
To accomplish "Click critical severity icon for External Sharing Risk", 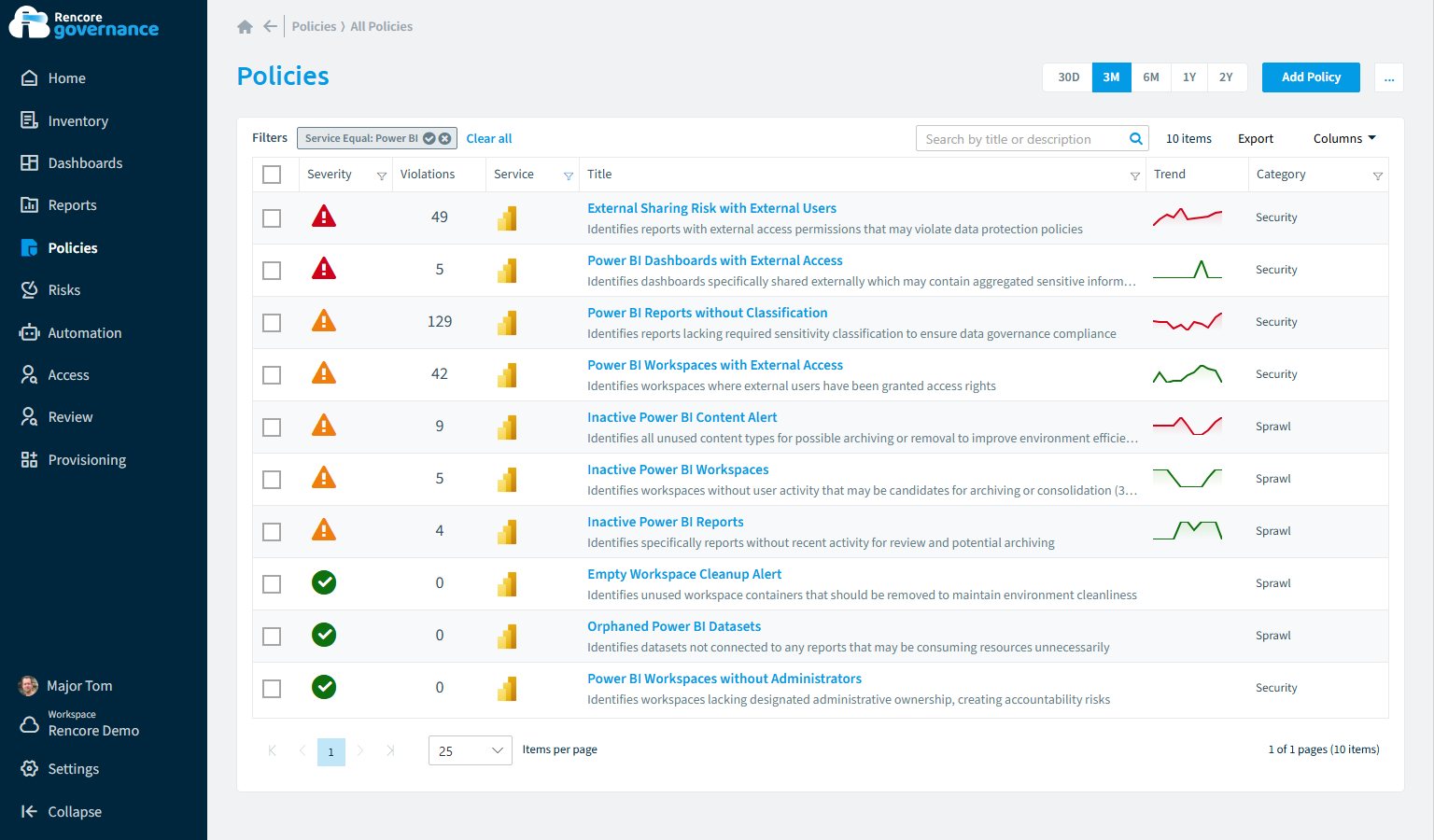I will pyautogui.click(x=324, y=217).
